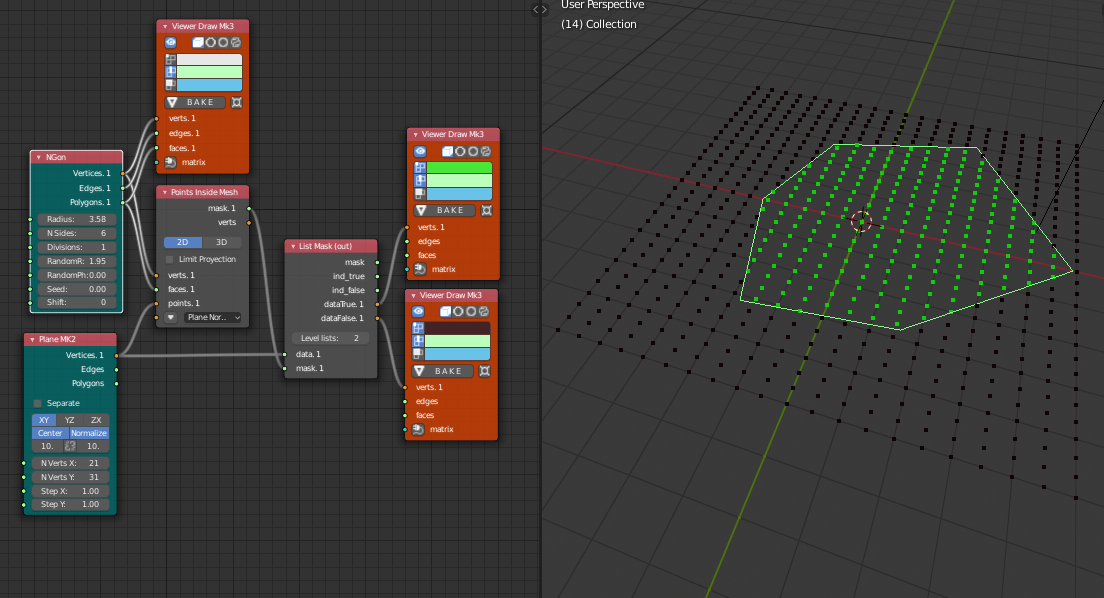
Task: Collapse the NGon node with its header arrow
Action: point(37,157)
